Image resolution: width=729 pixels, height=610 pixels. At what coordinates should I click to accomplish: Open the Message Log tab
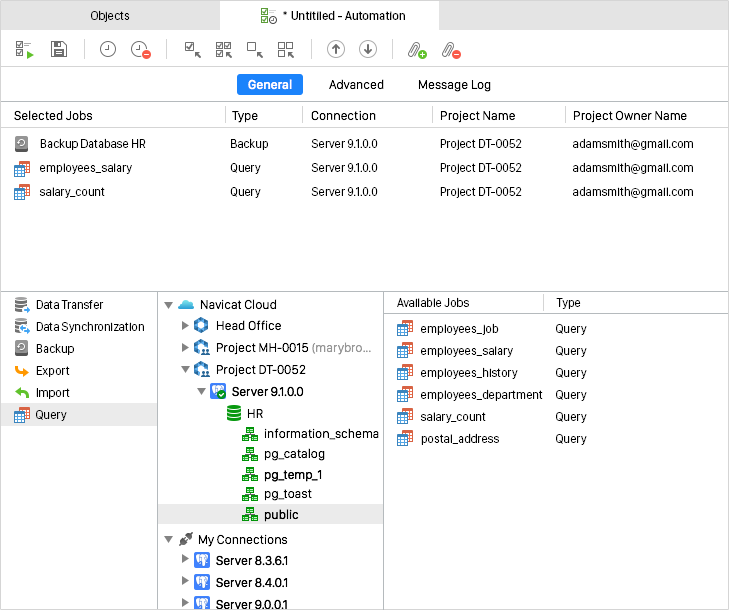(454, 85)
